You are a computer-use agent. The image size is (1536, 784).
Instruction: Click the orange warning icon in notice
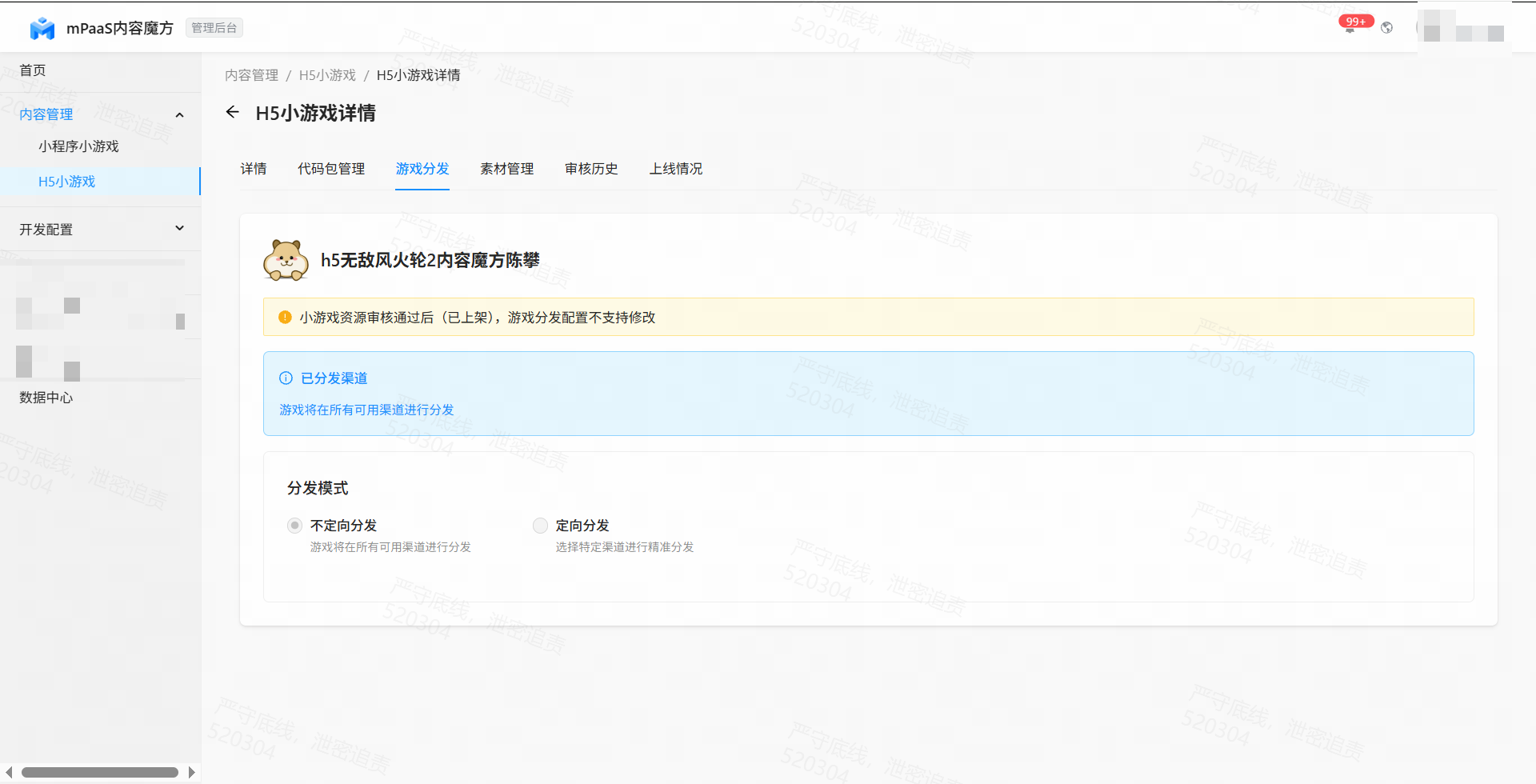coord(285,318)
